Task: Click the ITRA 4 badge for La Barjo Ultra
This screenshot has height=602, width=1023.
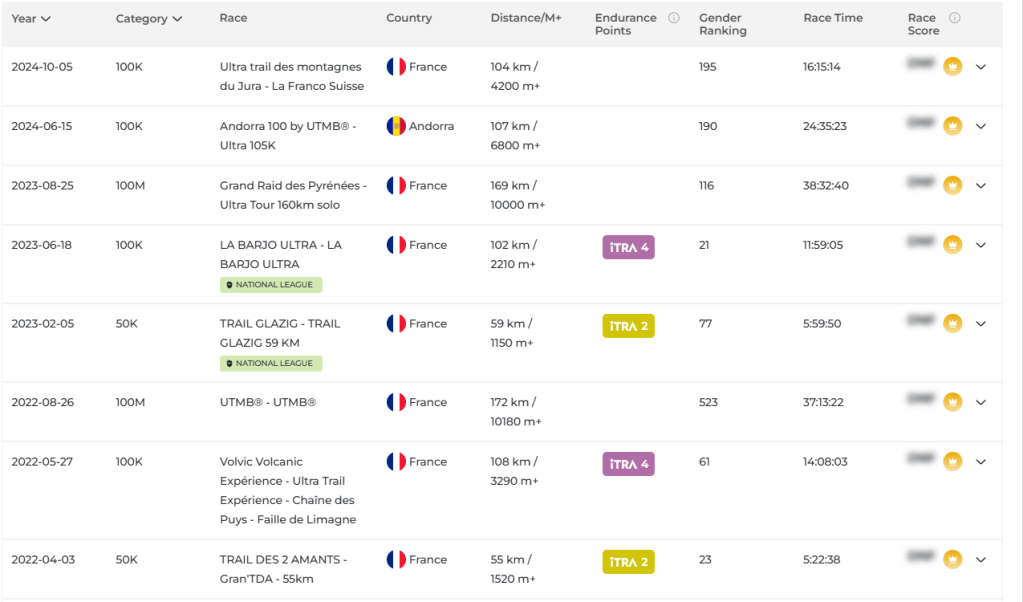Action: pyautogui.click(x=628, y=247)
